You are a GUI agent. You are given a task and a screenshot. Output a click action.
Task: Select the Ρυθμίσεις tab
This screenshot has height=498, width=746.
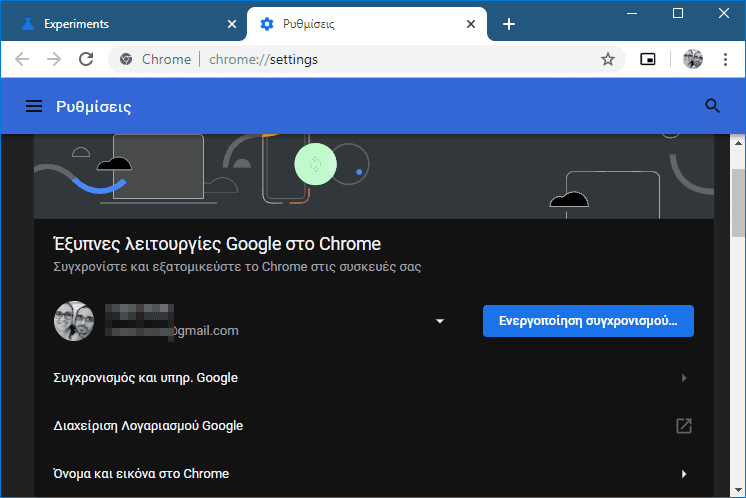[x=367, y=24]
